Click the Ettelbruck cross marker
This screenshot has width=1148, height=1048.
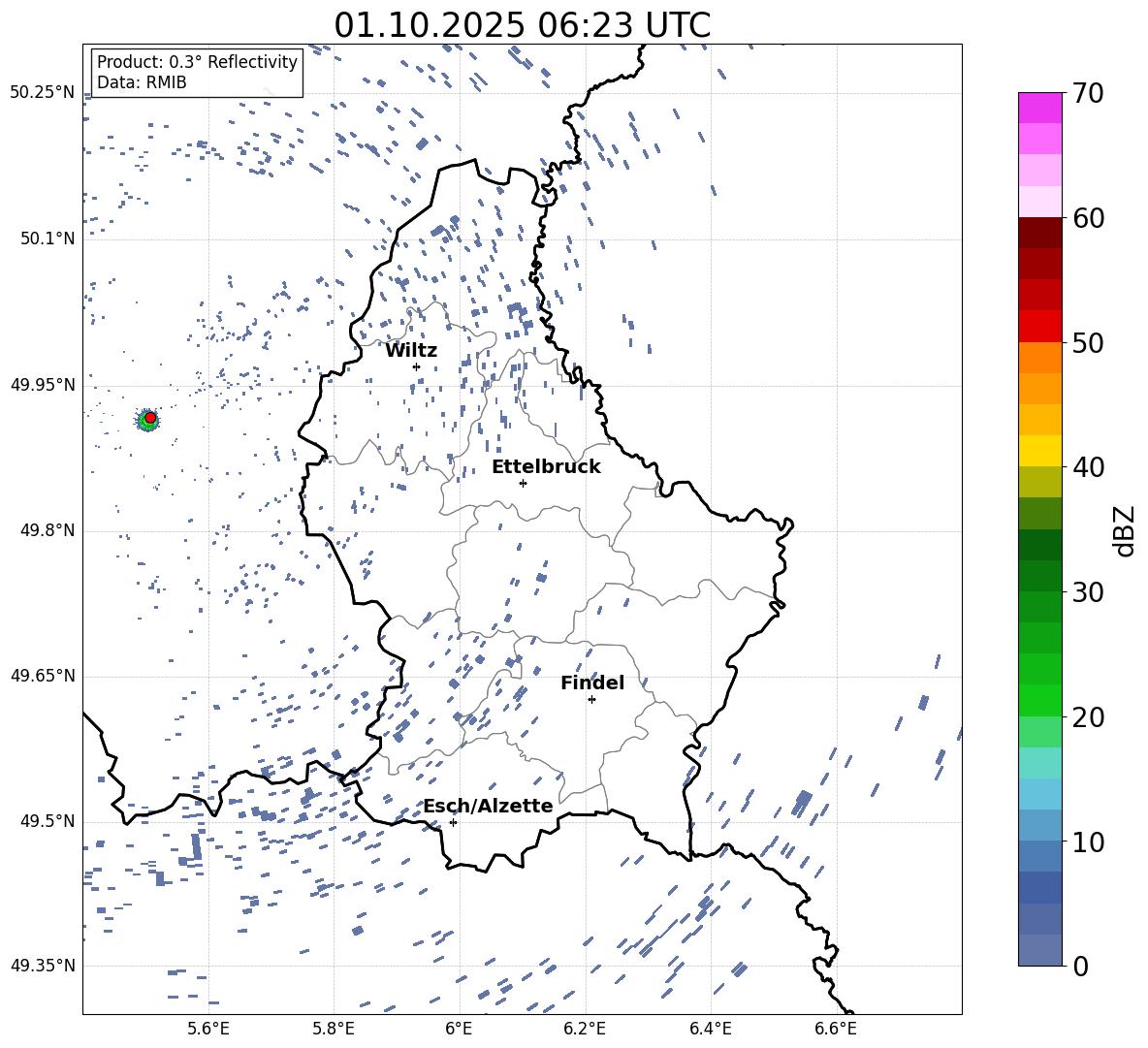[x=523, y=483]
